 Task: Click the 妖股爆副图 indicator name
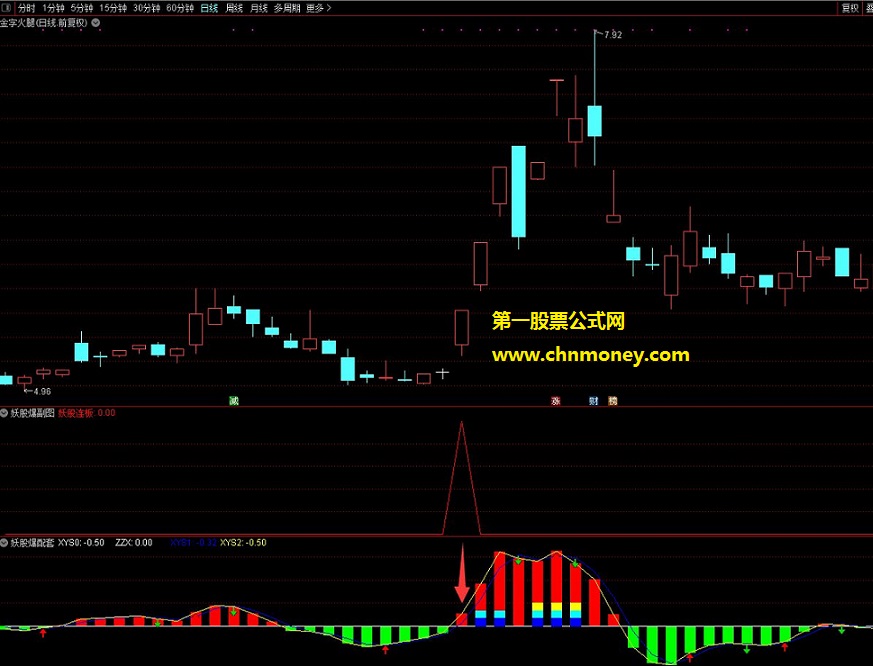tap(33, 413)
